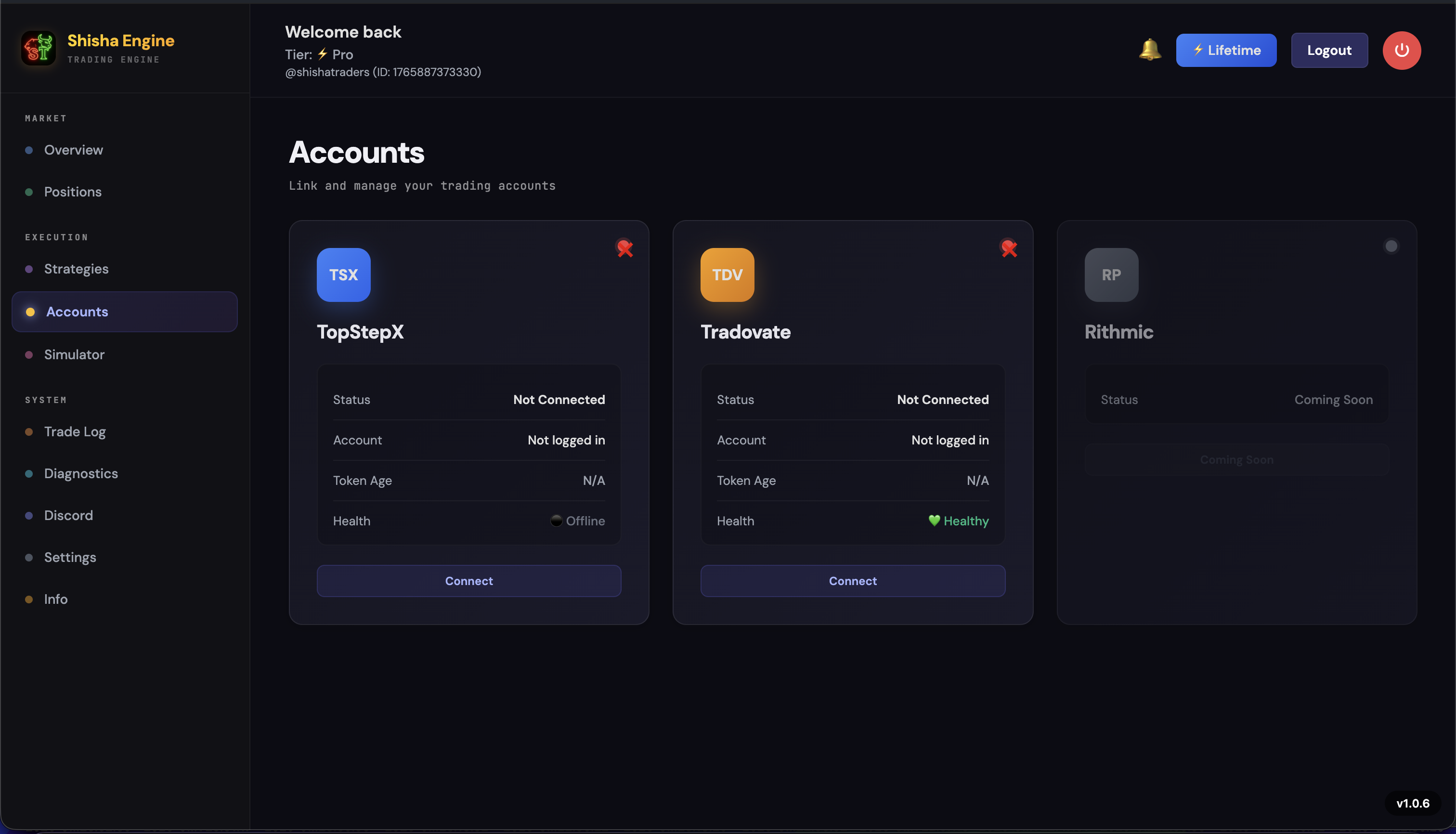
Task: Click the Shisha Engine logo icon
Action: tap(38, 48)
